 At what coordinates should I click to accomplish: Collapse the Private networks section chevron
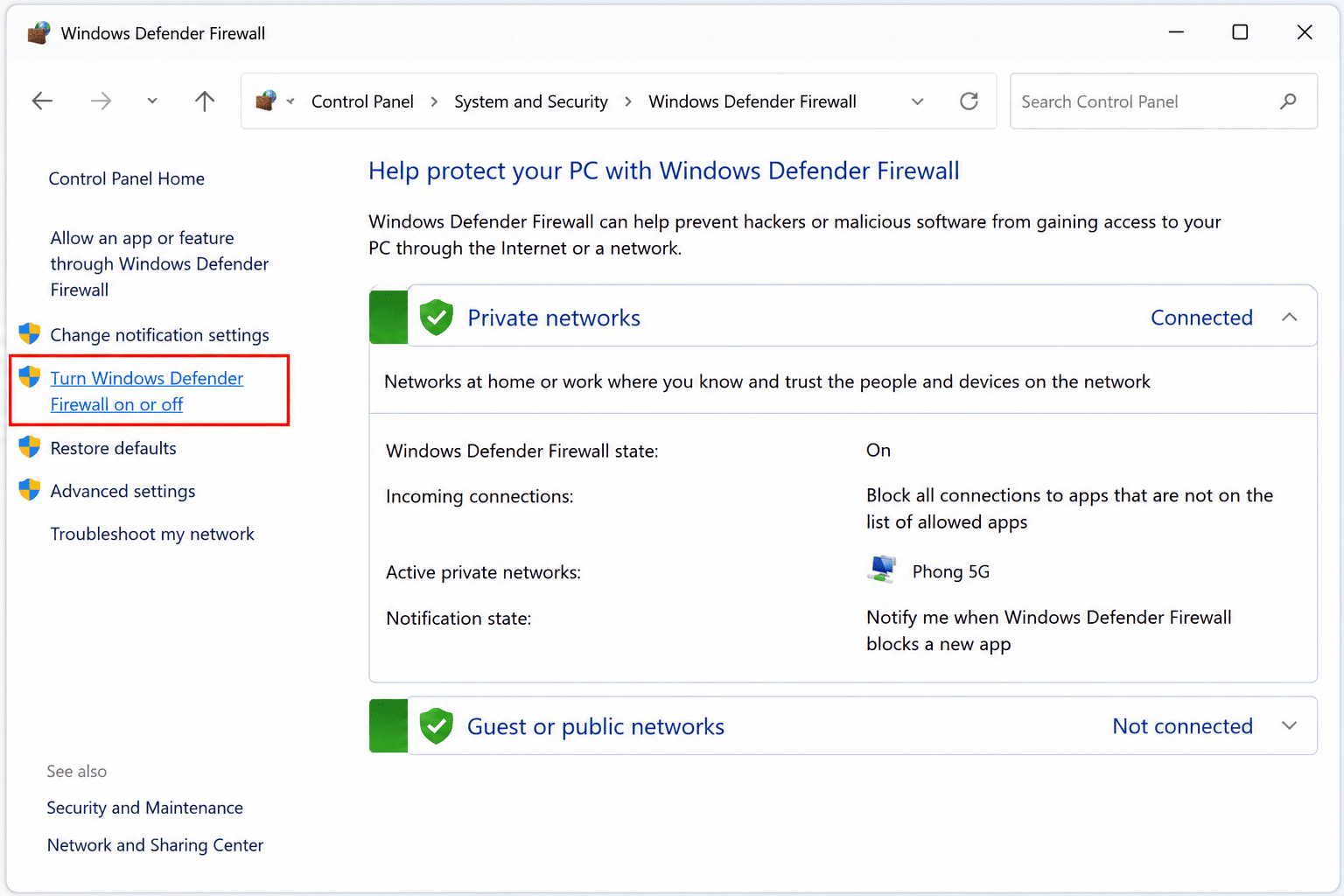click(x=1289, y=317)
